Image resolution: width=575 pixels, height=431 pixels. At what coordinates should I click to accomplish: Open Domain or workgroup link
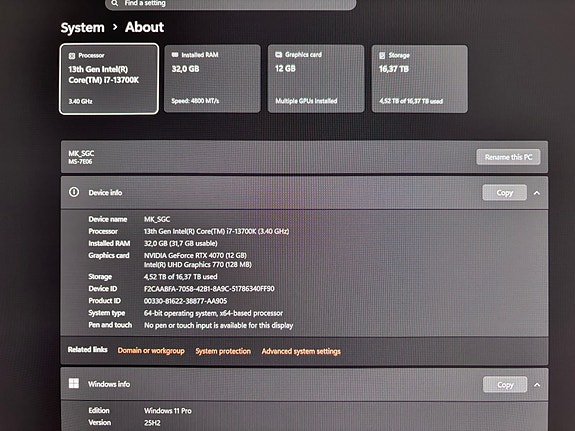pyautogui.click(x=151, y=351)
